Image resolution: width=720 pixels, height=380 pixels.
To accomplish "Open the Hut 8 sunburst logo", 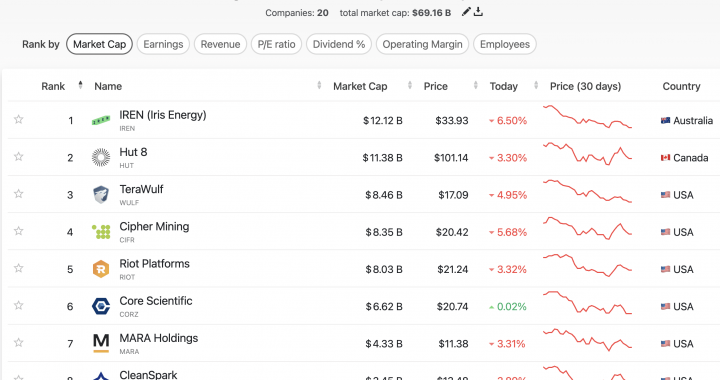I will [x=101, y=157].
